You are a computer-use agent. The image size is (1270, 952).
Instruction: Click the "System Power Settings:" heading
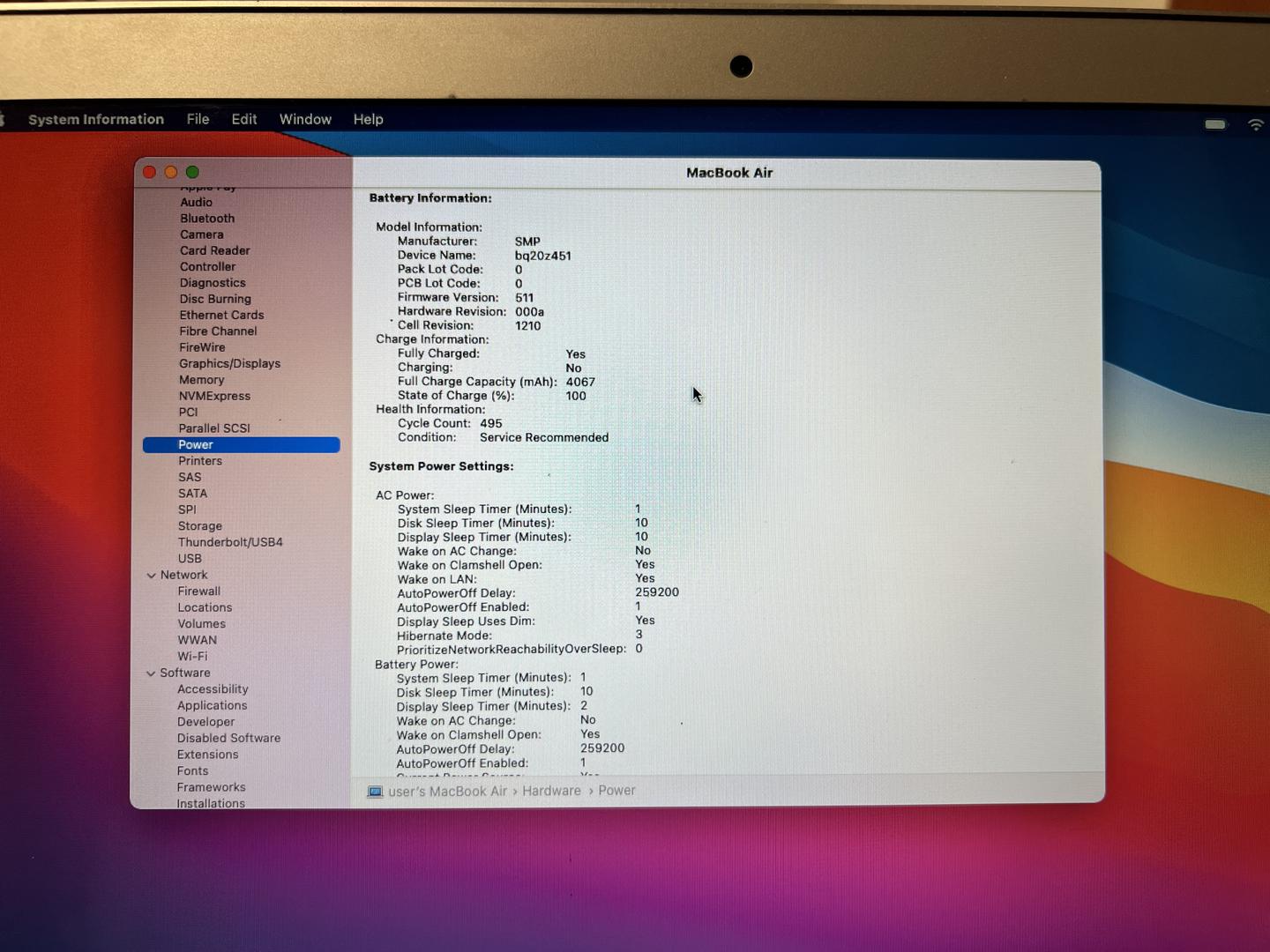coord(441,466)
